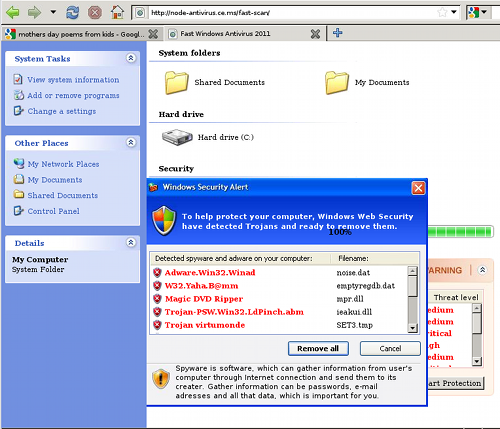Screen dimensions: 500x429
Task: Click the Filename column header
Action: coord(353,258)
